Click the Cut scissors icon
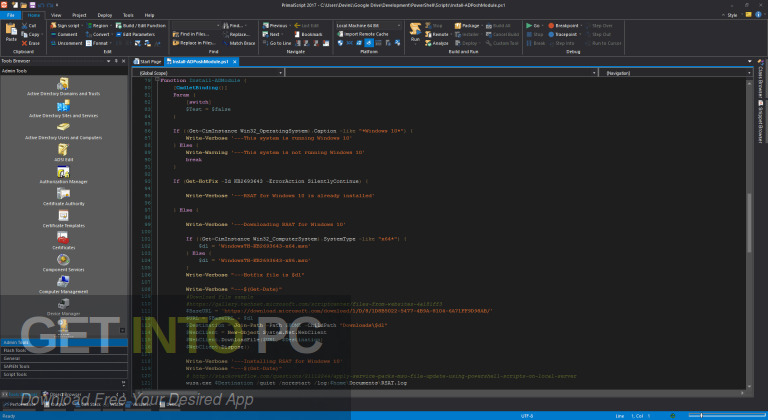The width and height of the screenshot is (768, 420). [24, 25]
